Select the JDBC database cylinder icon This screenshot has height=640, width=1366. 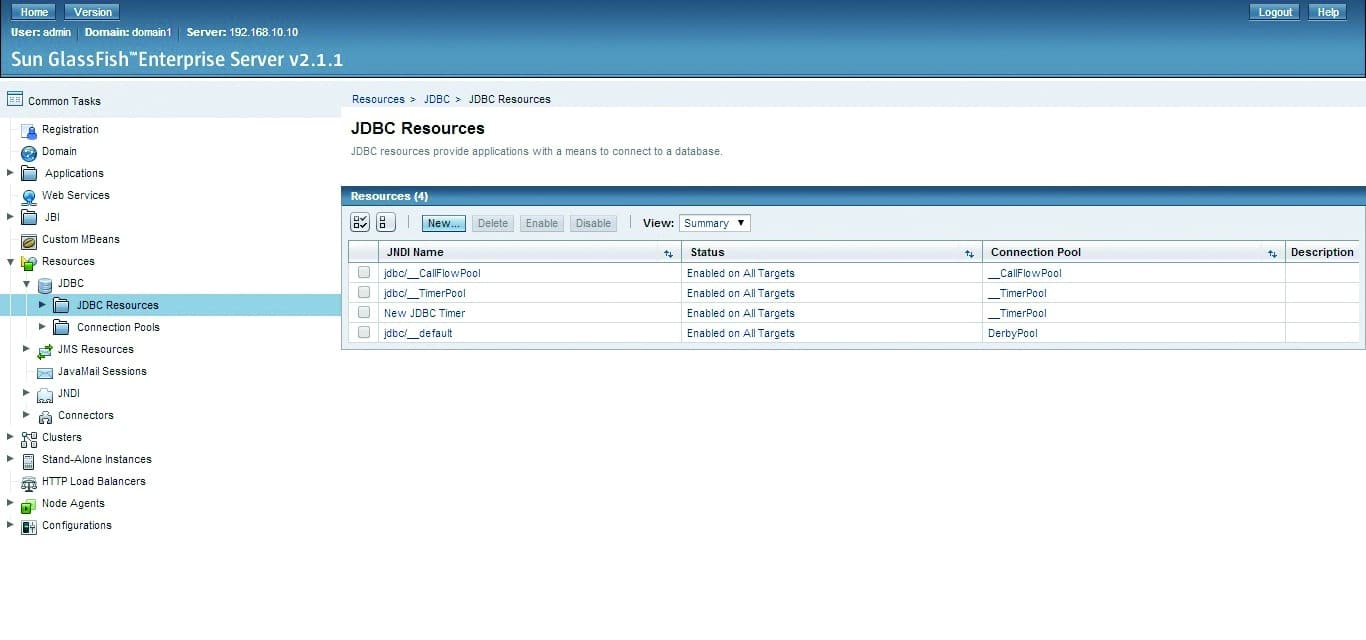pyautogui.click(x=45, y=283)
